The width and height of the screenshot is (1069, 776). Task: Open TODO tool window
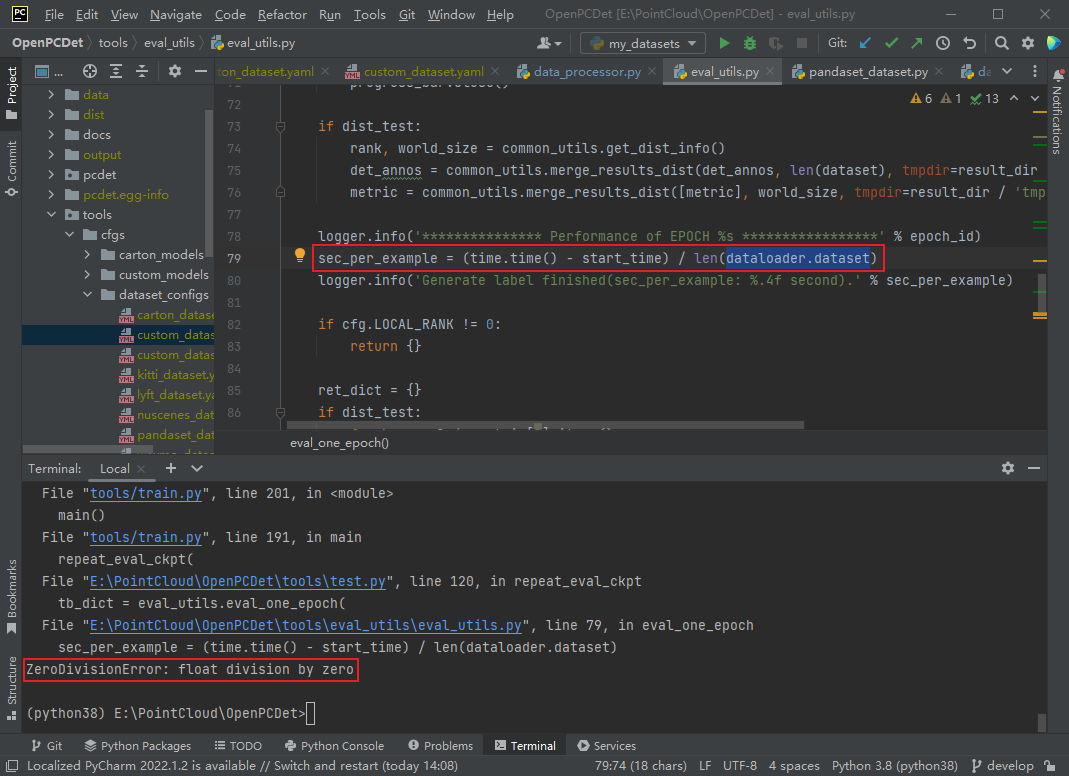[238, 745]
